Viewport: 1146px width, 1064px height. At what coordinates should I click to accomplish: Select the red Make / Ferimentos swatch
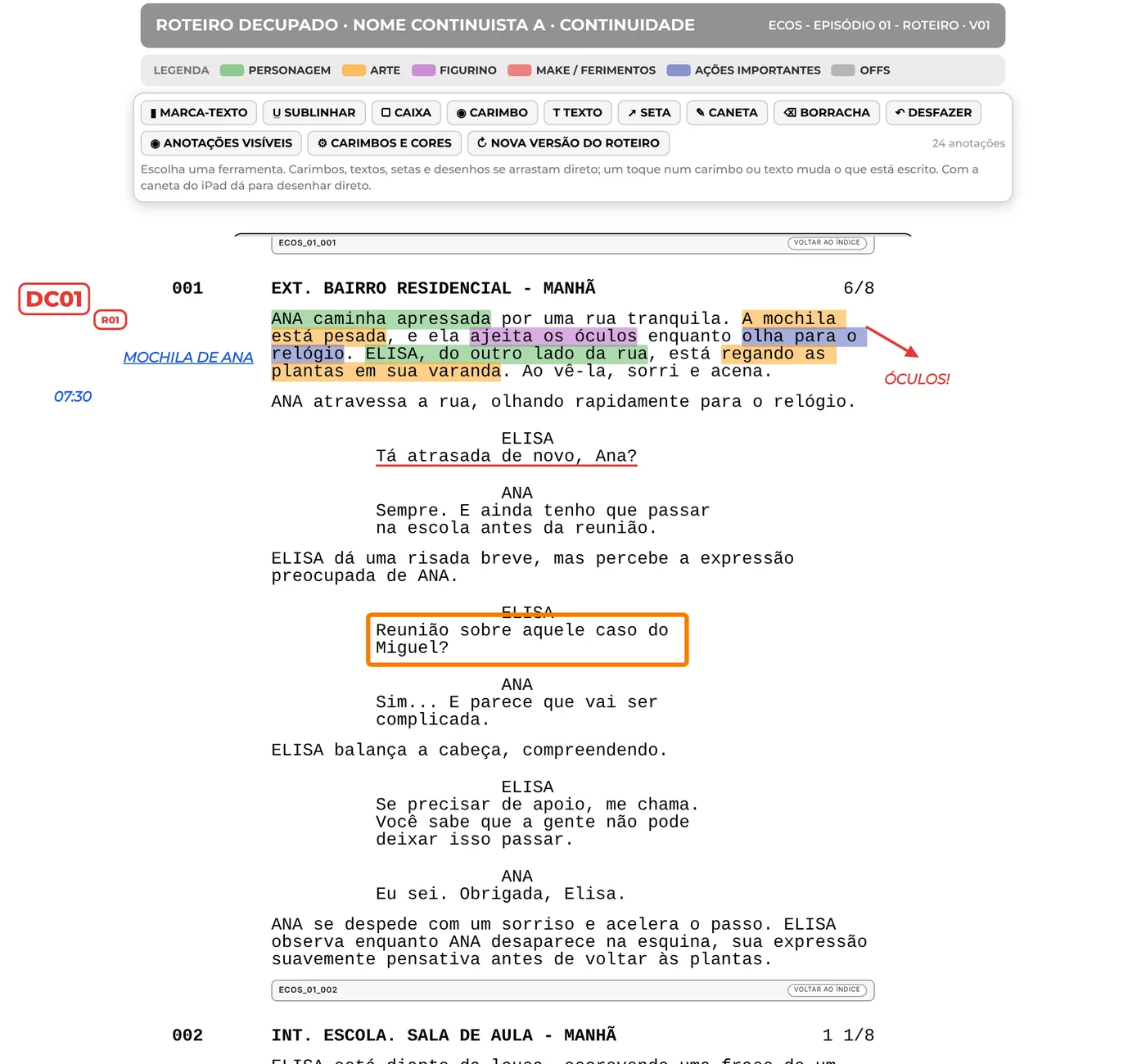pos(520,70)
